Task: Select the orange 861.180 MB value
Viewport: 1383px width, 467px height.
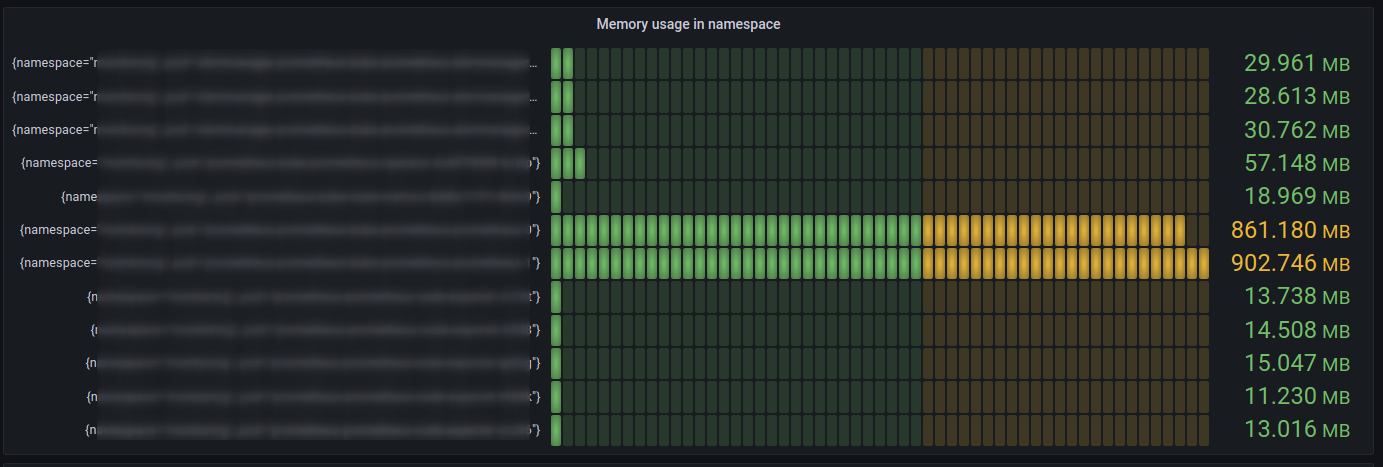Action: click(1290, 230)
